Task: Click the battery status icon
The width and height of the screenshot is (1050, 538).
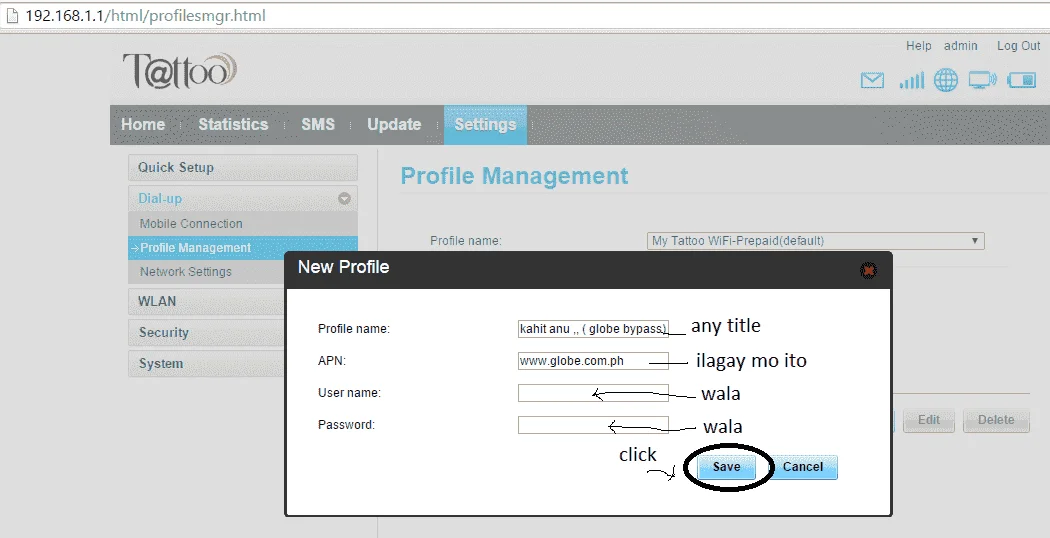Action: pyautogui.click(x=1021, y=80)
